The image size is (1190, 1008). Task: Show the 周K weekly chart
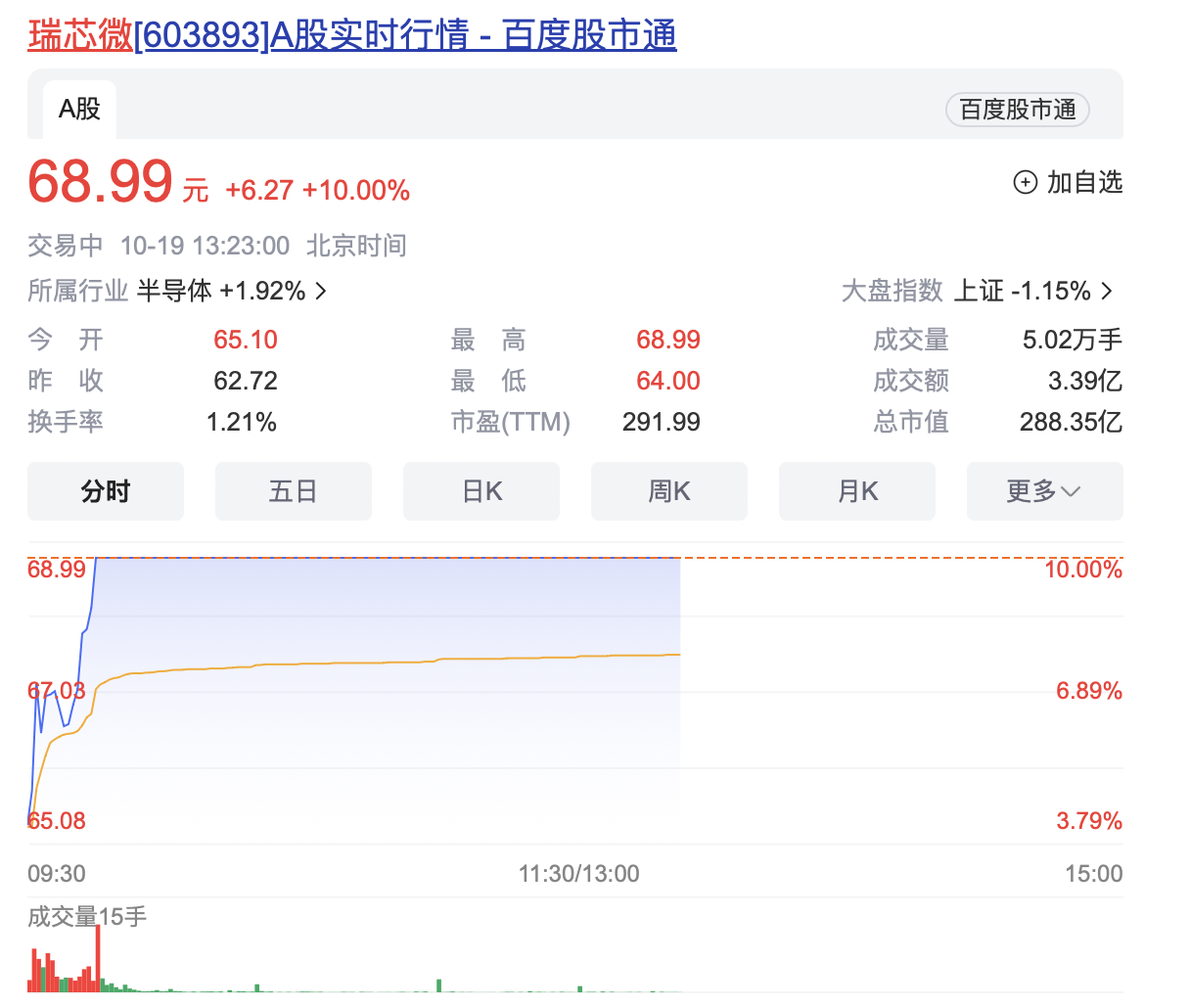click(x=669, y=491)
